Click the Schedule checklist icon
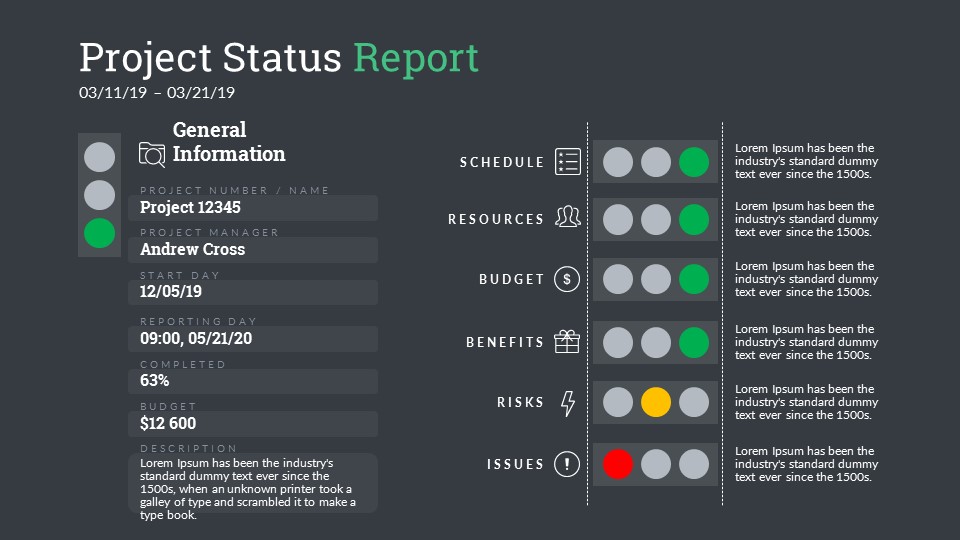 [568, 162]
